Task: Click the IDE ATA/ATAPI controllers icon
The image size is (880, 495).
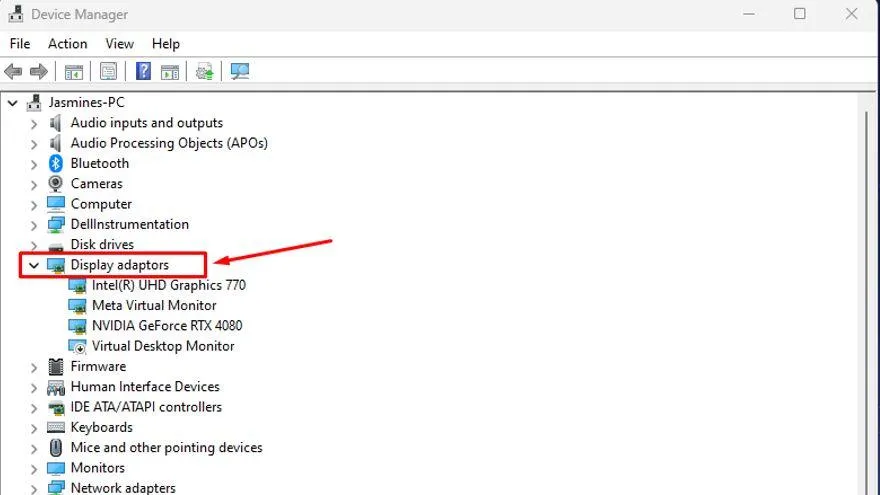Action: (x=56, y=407)
